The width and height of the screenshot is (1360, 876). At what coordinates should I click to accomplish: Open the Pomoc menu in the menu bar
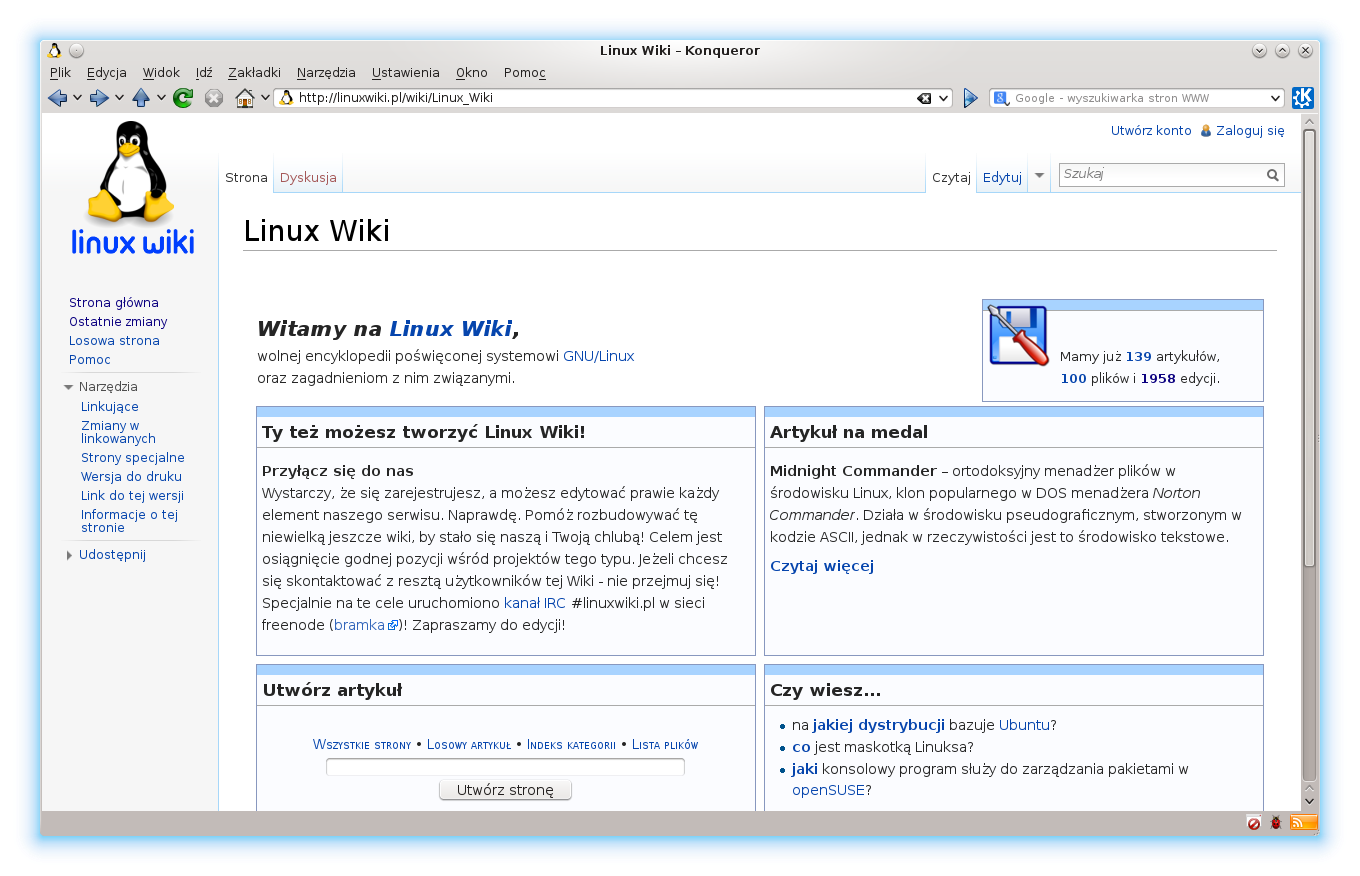pos(525,72)
